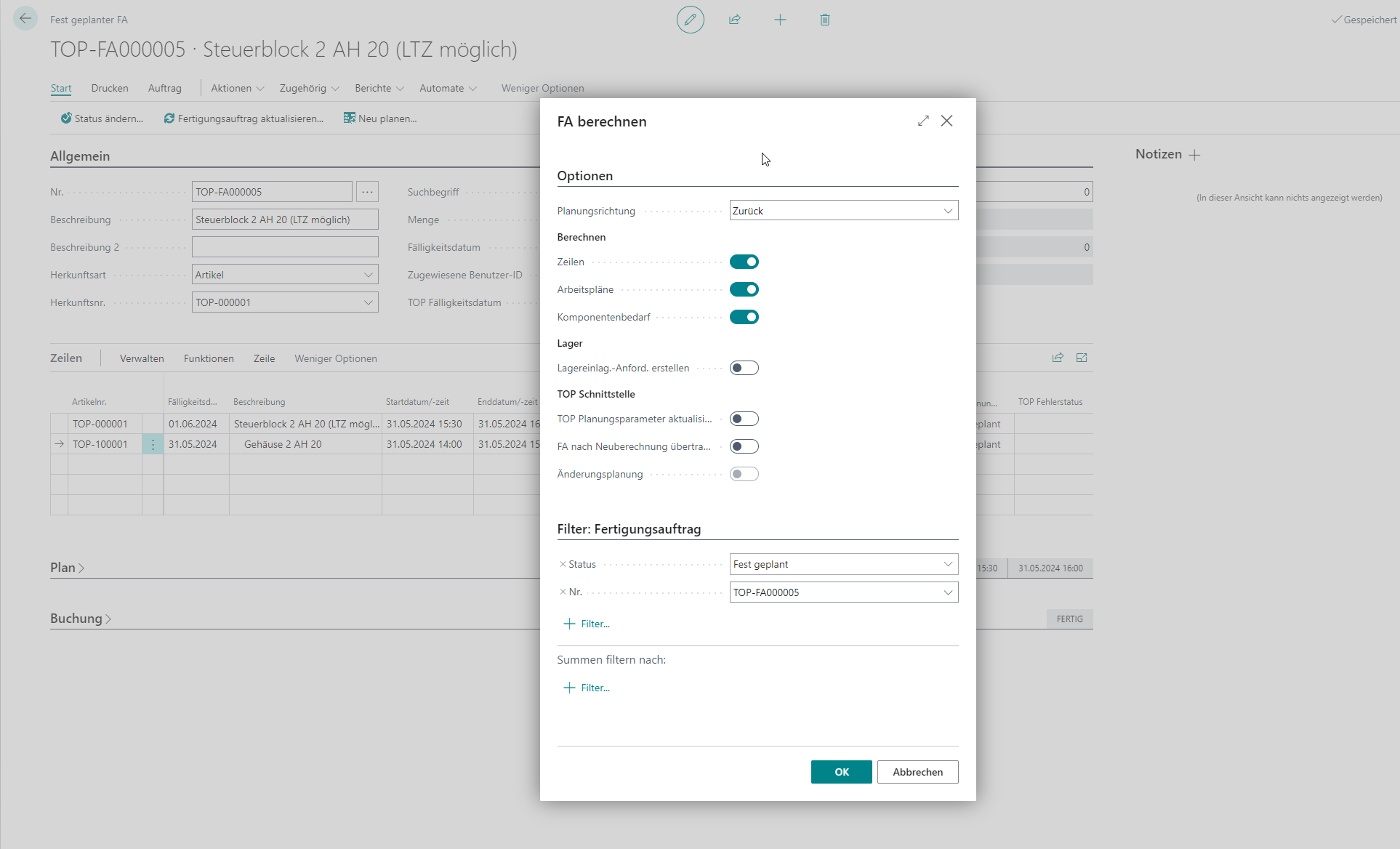
Task: Click the back arrow icon
Action: pos(25,19)
